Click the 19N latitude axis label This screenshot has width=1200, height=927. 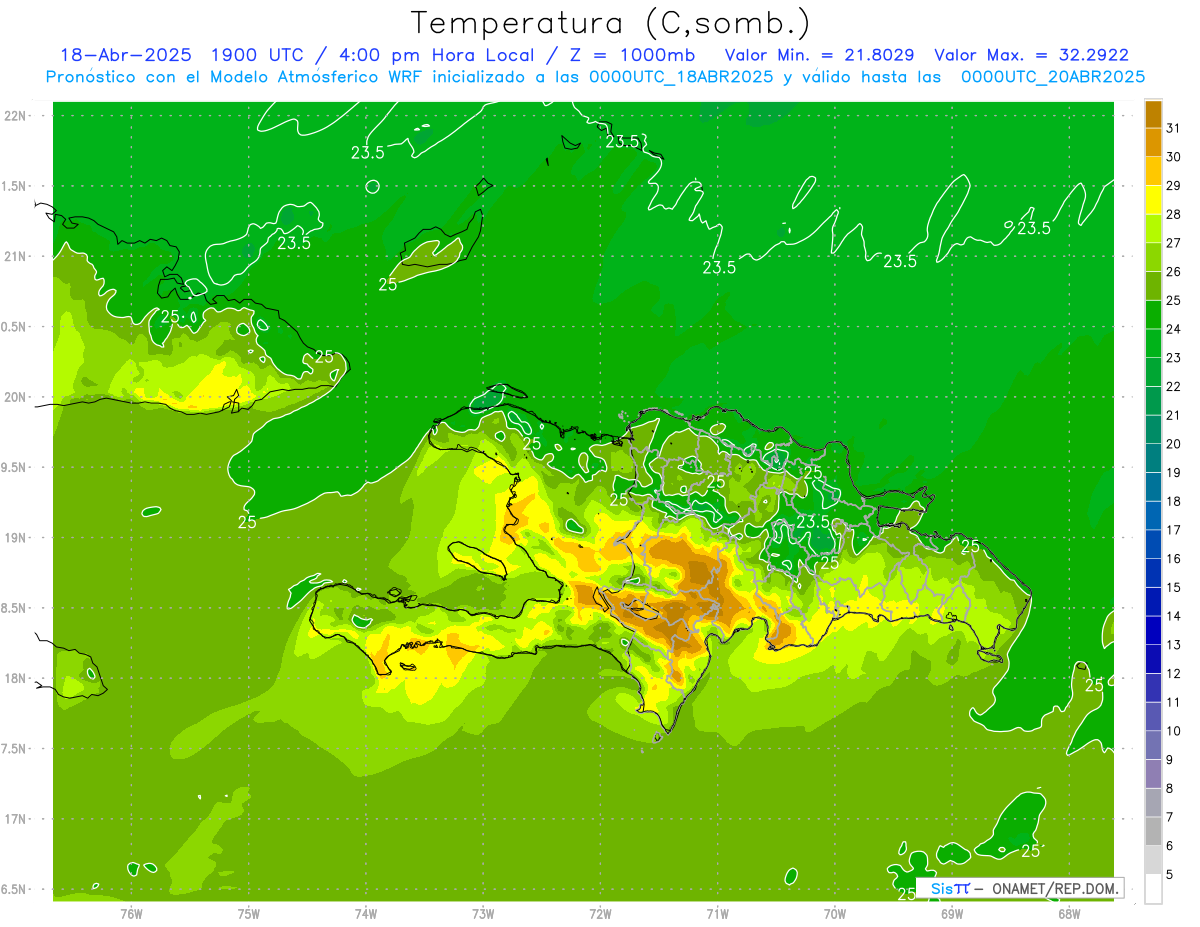tap(17, 537)
